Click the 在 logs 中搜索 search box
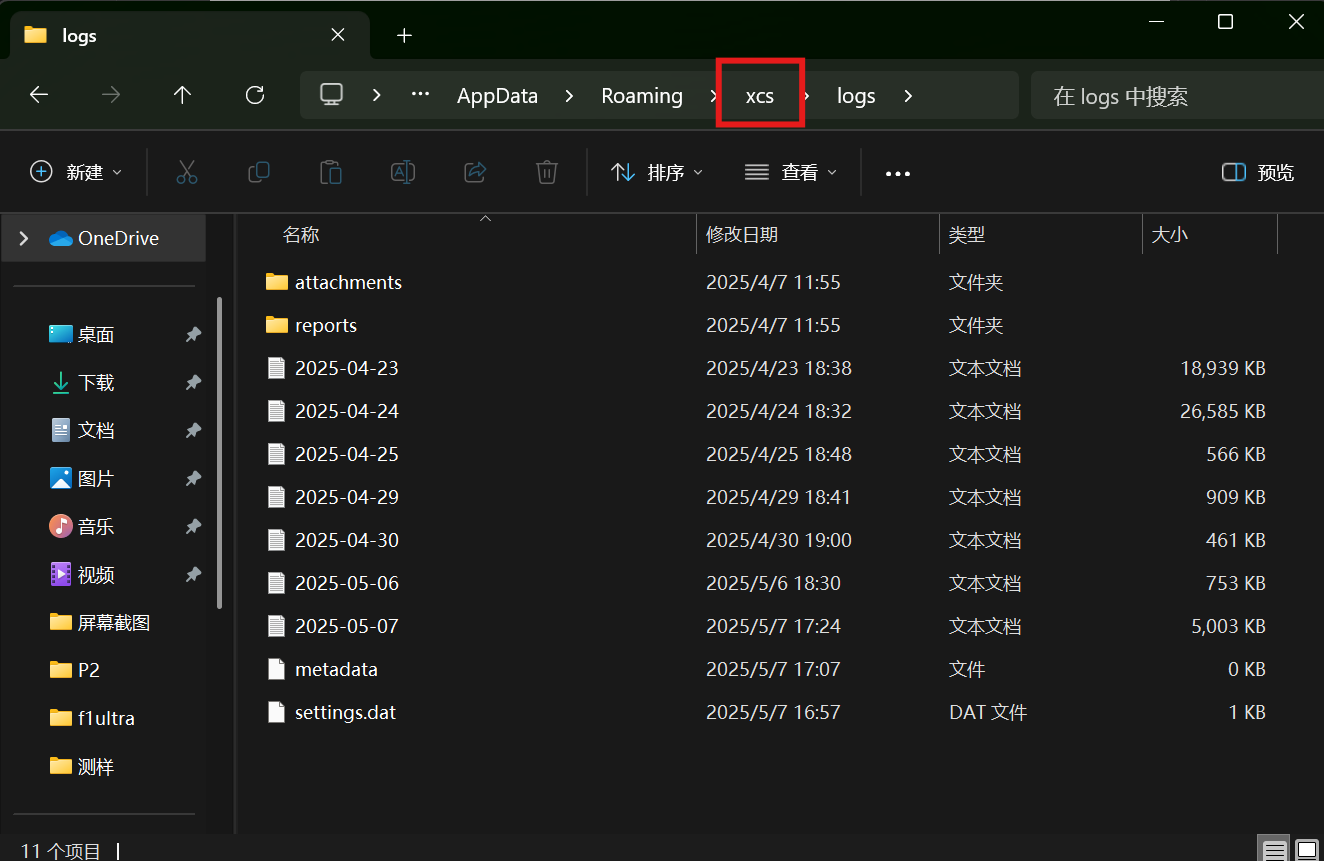This screenshot has height=861, width=1324. pyautogui.click(x=1177, y=96)
